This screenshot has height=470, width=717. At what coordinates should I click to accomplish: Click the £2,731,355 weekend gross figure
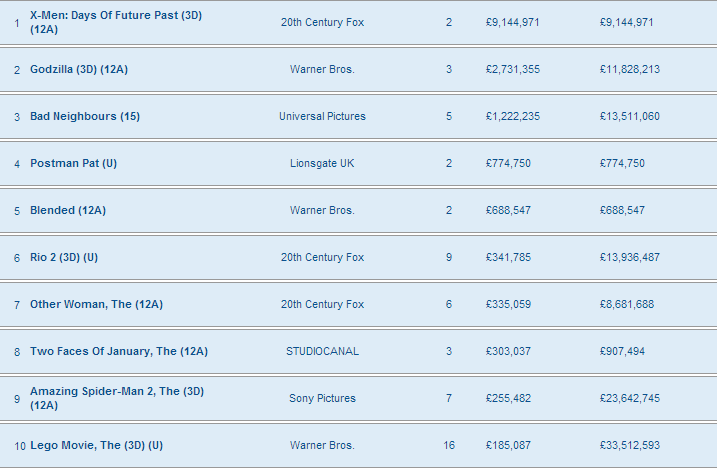pos(513,69)
